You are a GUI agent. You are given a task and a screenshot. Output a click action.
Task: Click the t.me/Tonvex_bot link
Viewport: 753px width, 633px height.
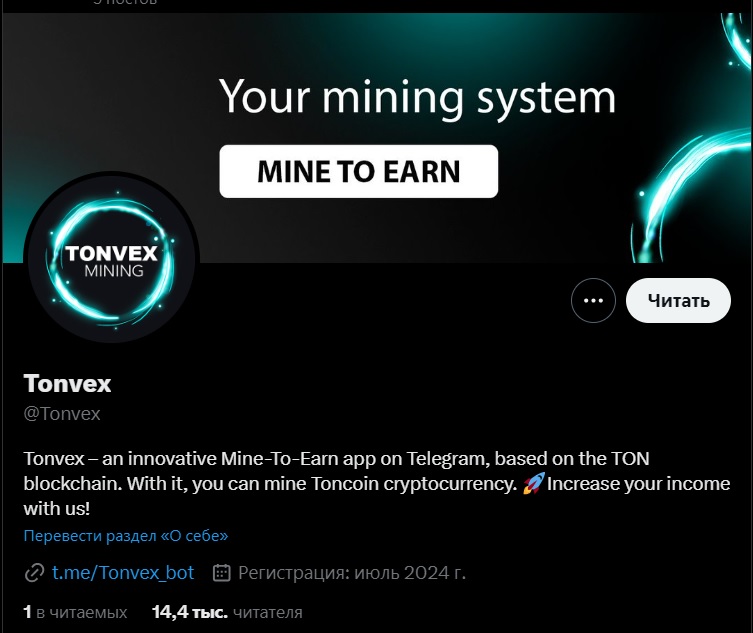pos(123,572)
